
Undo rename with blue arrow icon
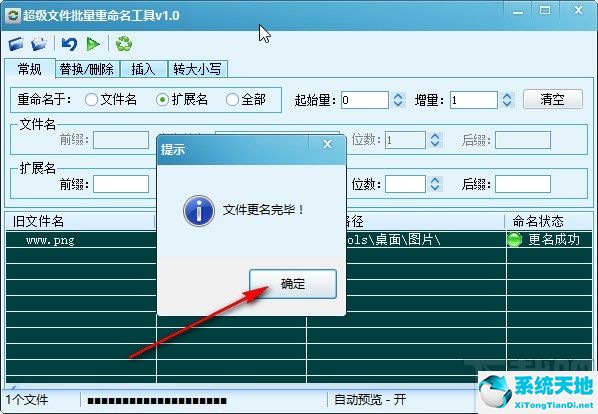pos(69,44)
